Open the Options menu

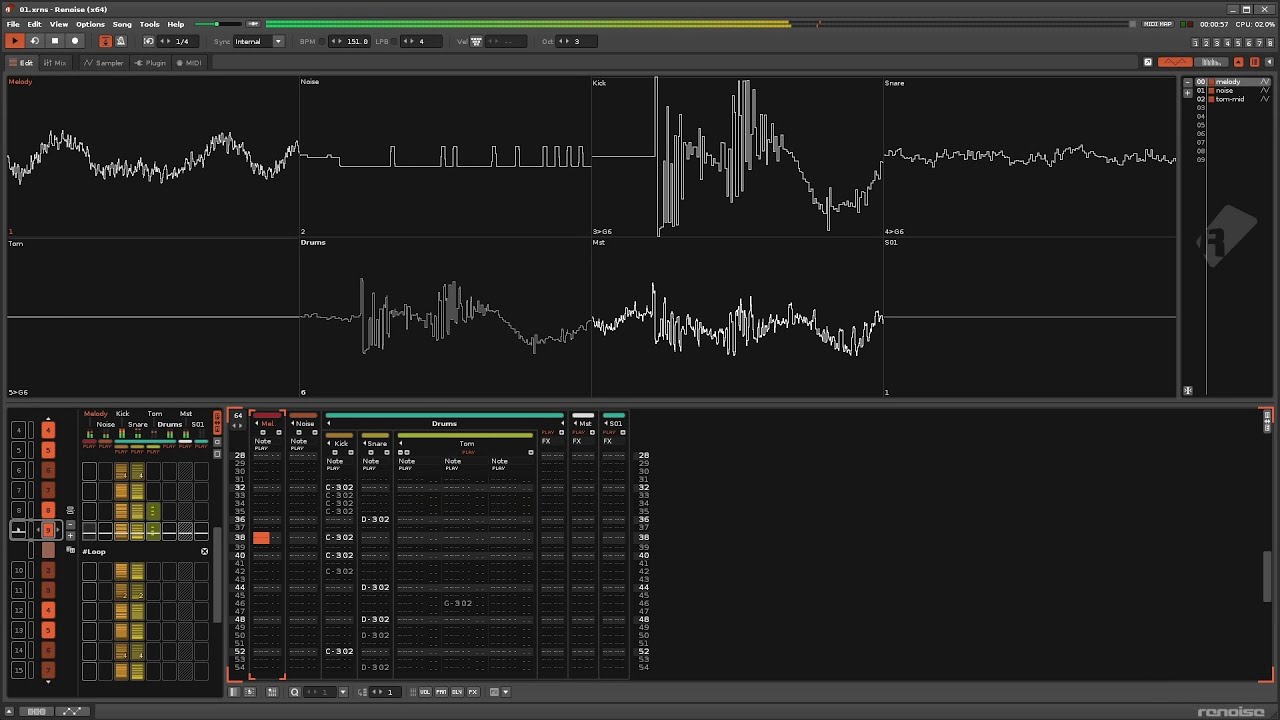(x=90, y=24)
